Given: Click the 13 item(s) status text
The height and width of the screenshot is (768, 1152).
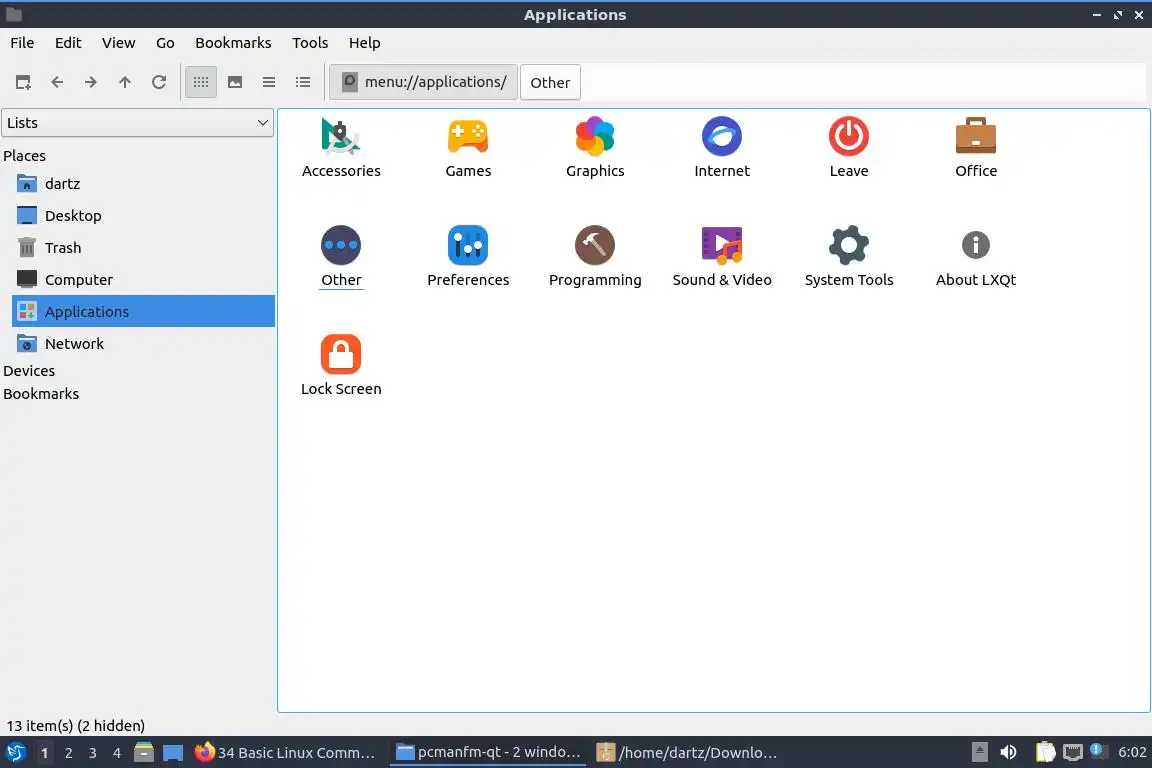Looking at the screenshot, I should [76, 726].
